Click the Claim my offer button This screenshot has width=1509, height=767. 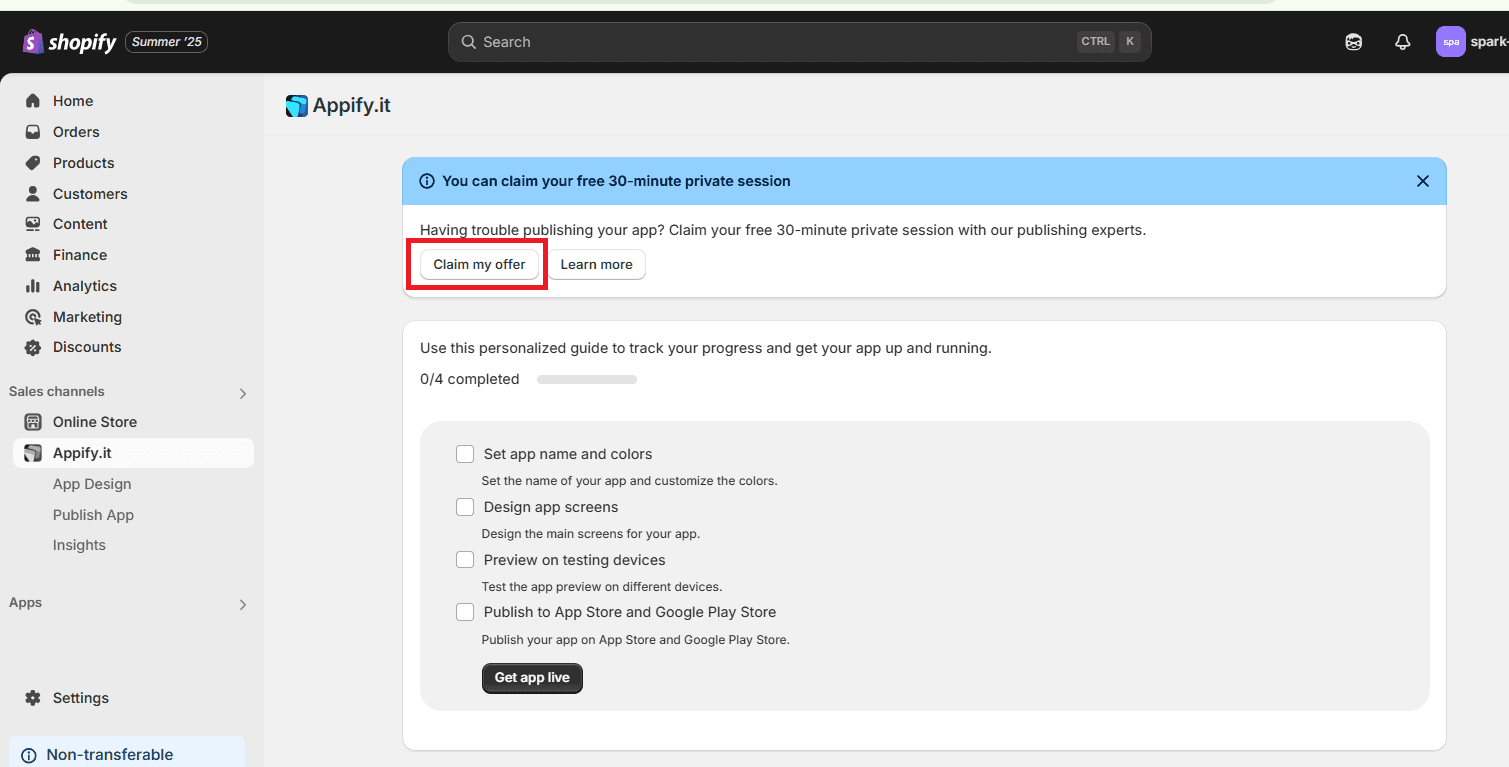(479, 264)
